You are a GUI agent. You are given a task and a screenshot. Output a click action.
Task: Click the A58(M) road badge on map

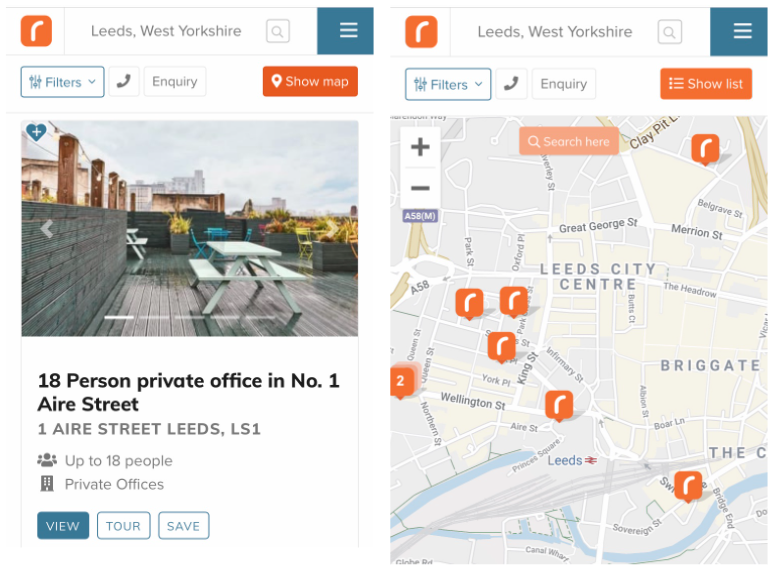click(420, 216)
